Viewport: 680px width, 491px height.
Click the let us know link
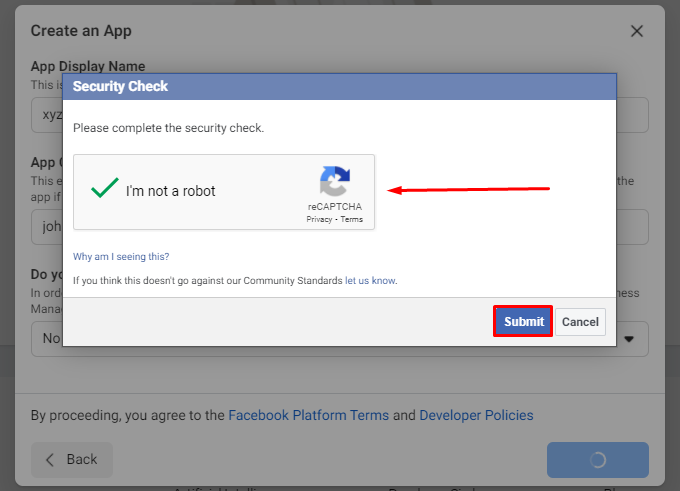tap(370, 281)
